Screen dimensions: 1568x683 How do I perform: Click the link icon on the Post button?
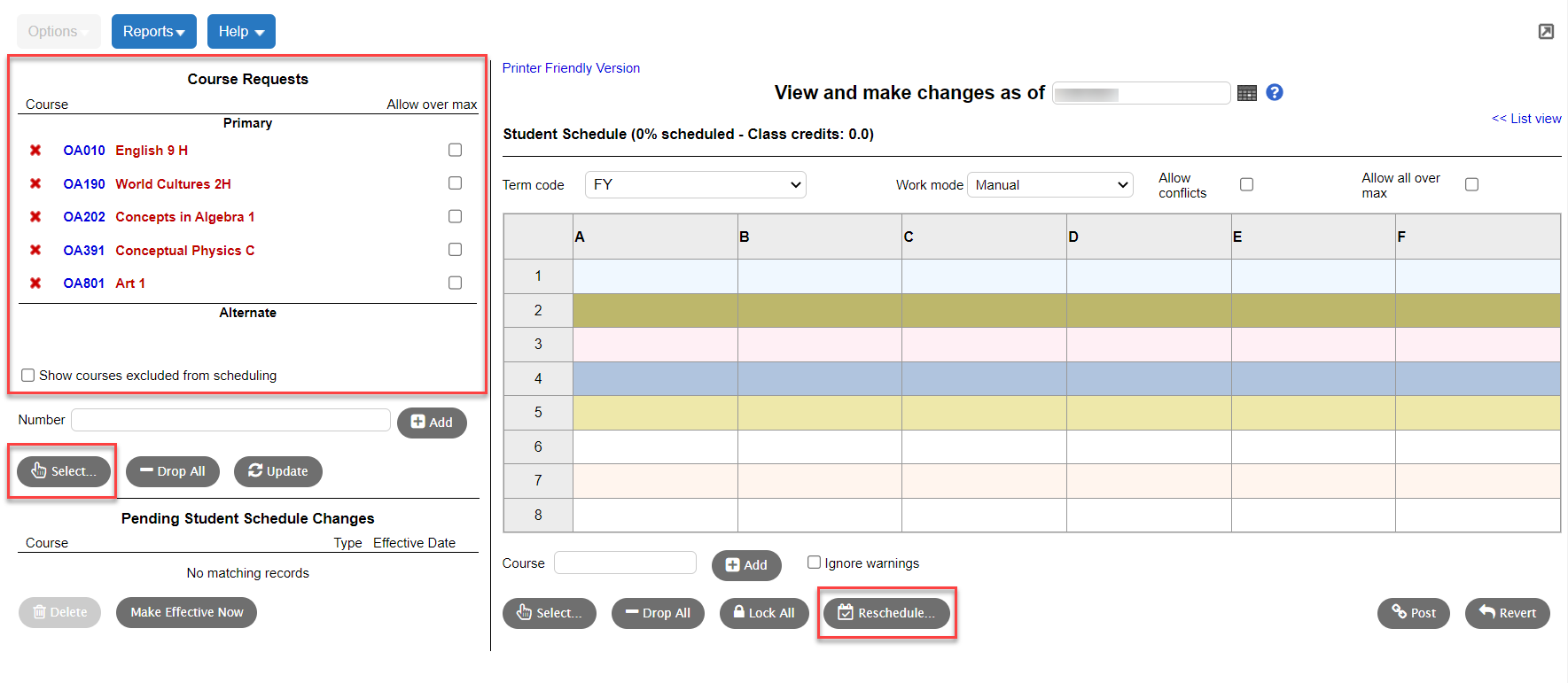(1400, 612)
